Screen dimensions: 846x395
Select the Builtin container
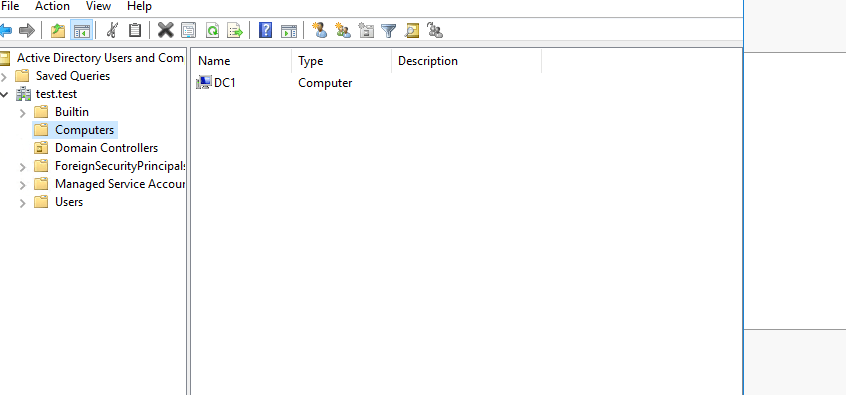click(72, 112)
